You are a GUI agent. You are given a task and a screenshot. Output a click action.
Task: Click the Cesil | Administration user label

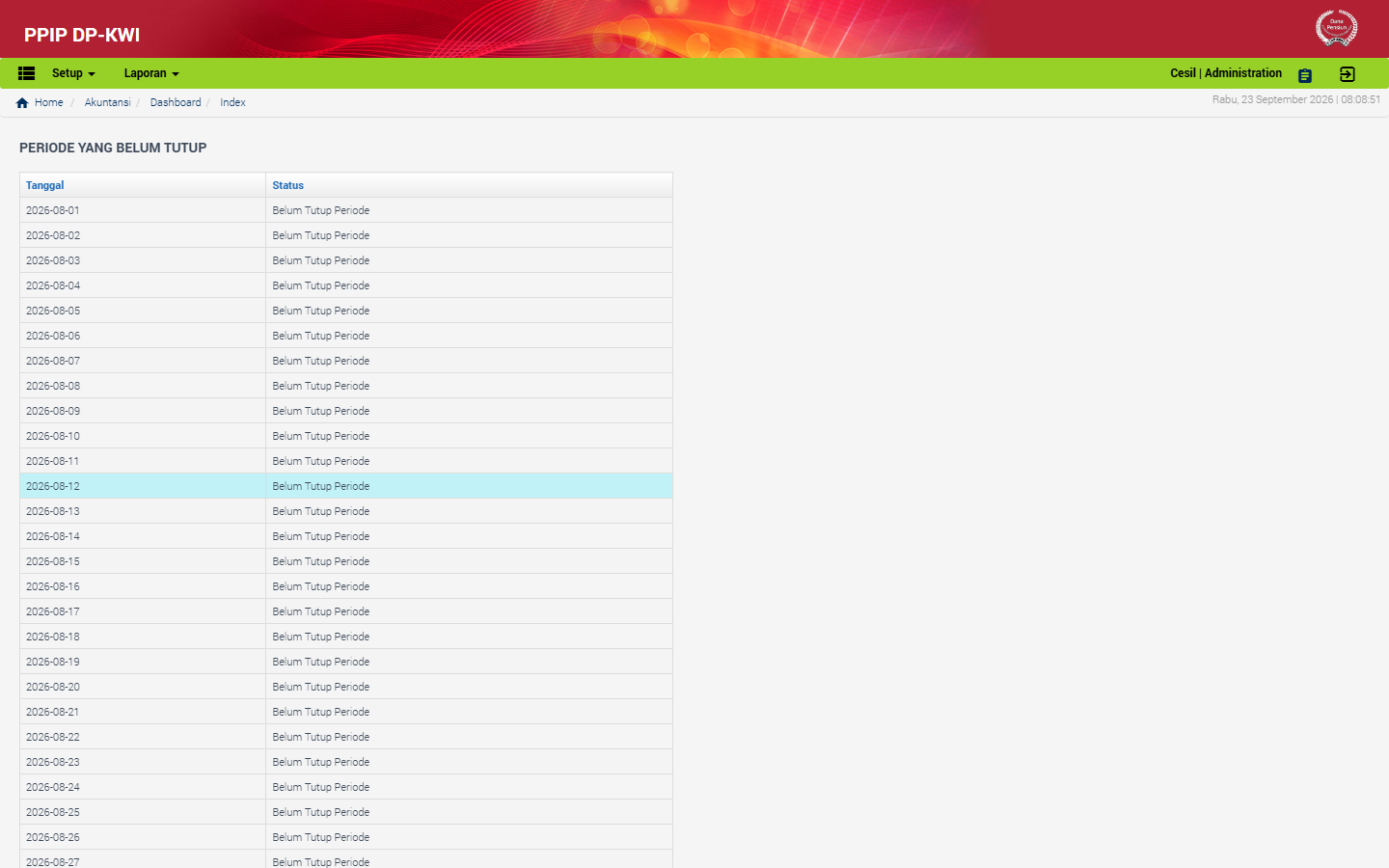[1226, 73]
